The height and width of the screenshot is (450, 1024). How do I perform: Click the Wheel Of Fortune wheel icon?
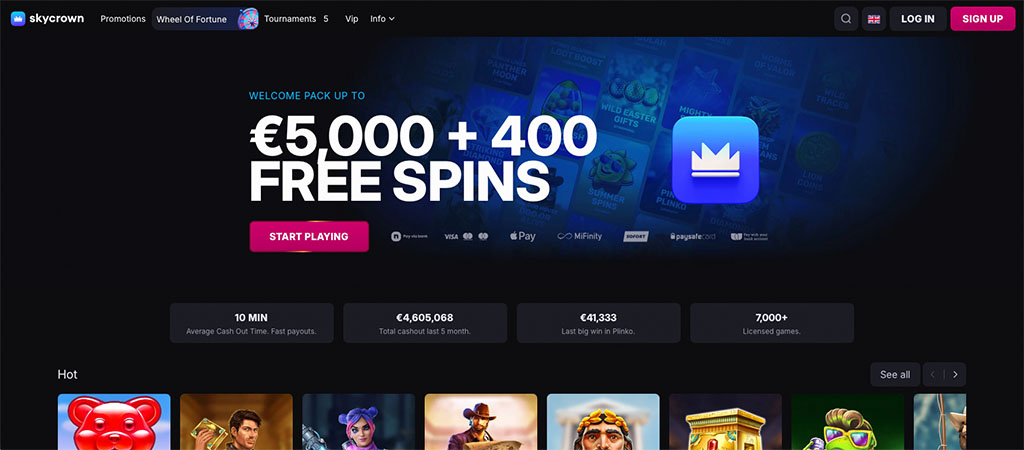[248, 19]
